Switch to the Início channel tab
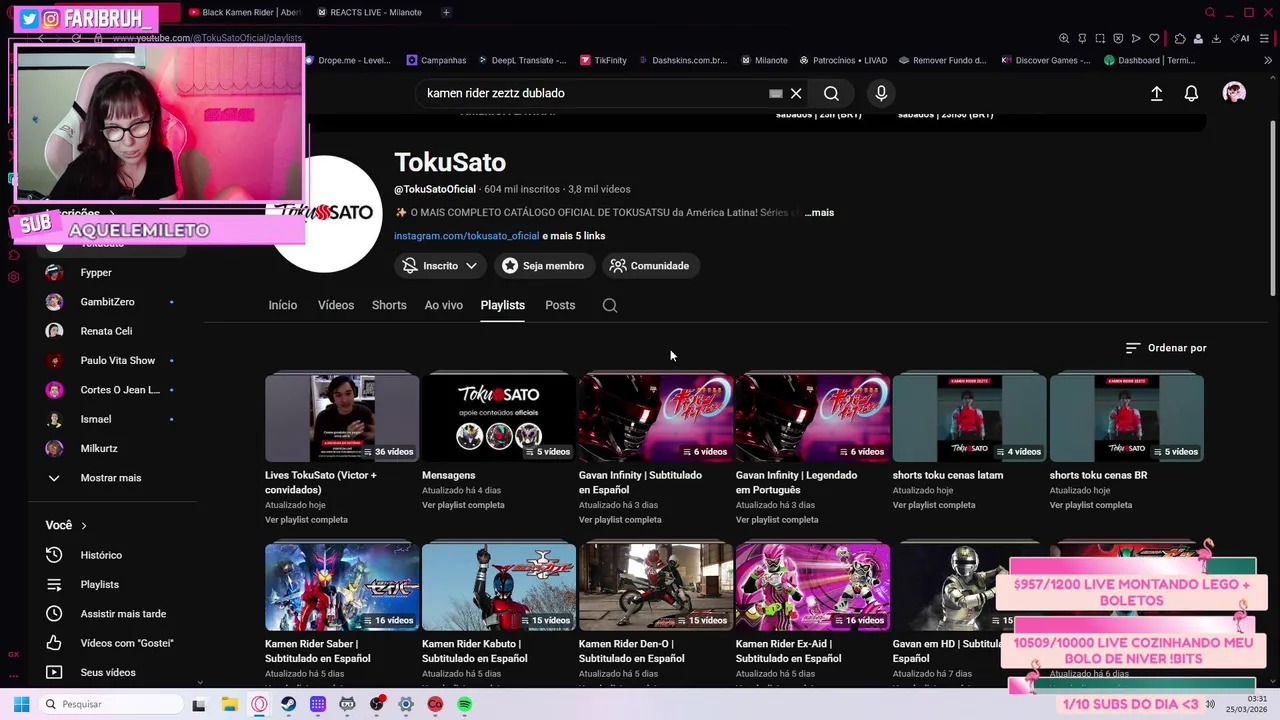Viewport: 1280px width, 720px height. click(283, 305)
